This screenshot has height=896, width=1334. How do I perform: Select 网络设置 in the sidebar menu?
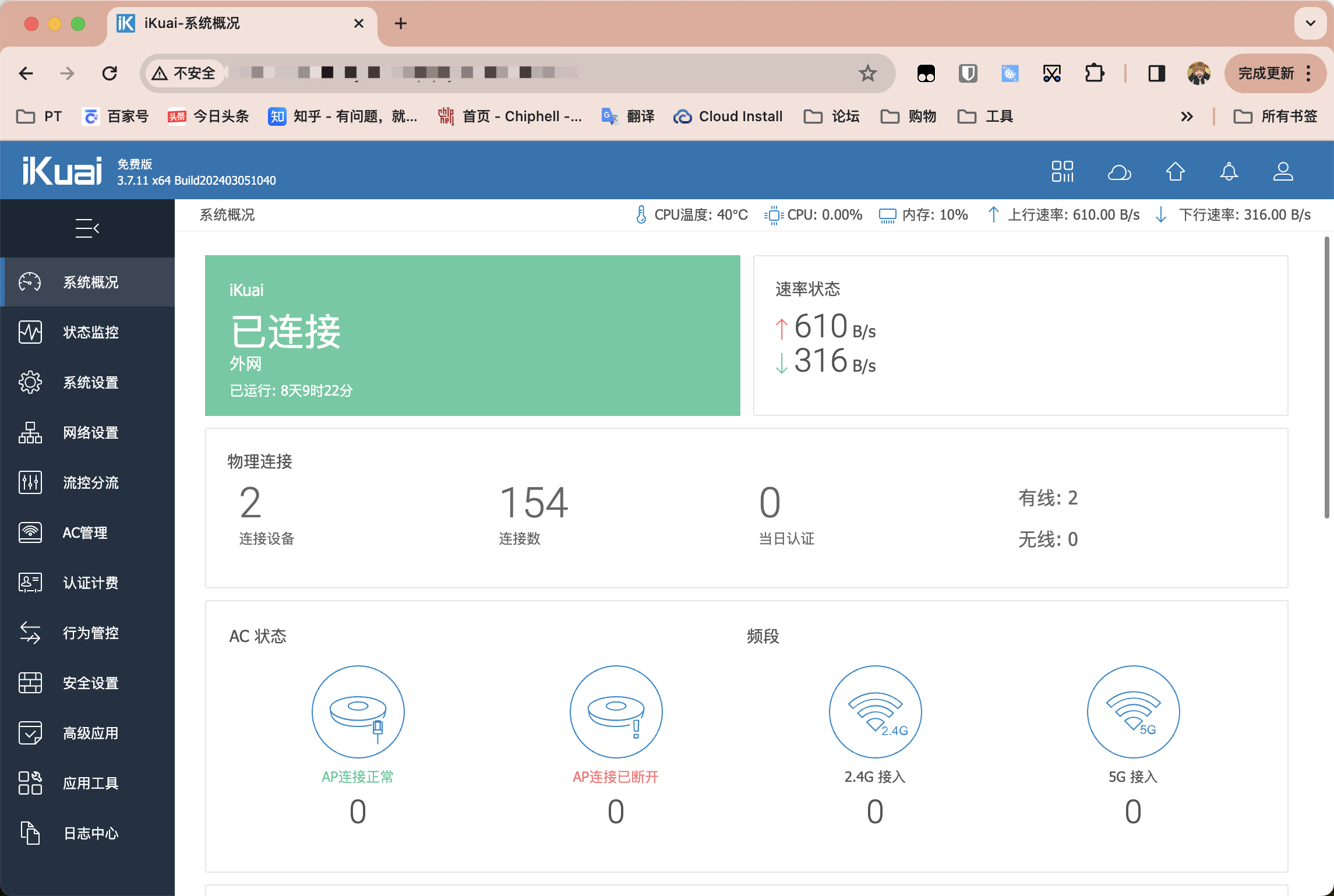point(30,432)
